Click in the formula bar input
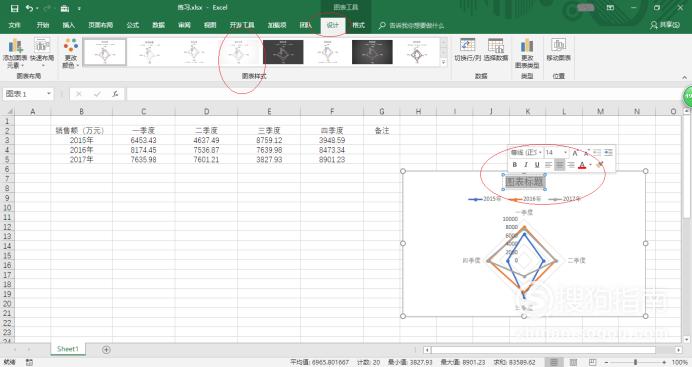The width and height of the screenshot is (692, 367). pyautogui.click(x=404, y=94)
